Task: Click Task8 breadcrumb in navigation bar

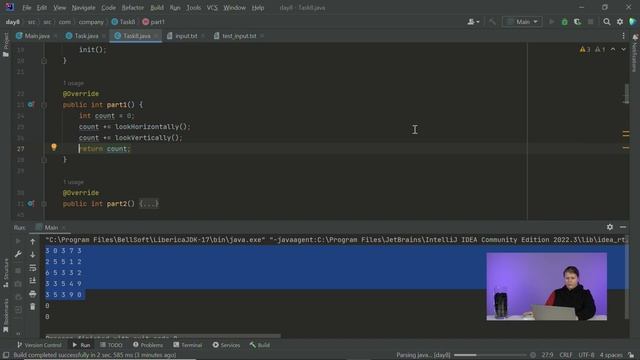Action: pos(123,22)
